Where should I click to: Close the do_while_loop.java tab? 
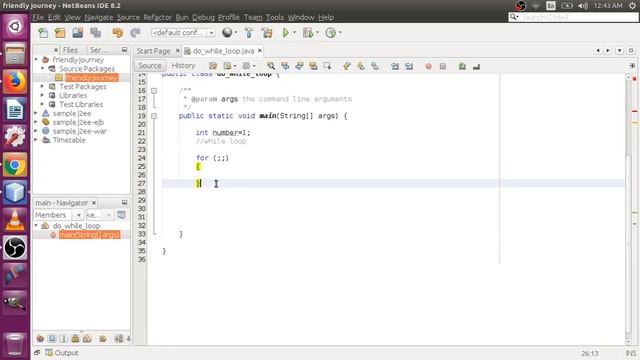point(260,51)
